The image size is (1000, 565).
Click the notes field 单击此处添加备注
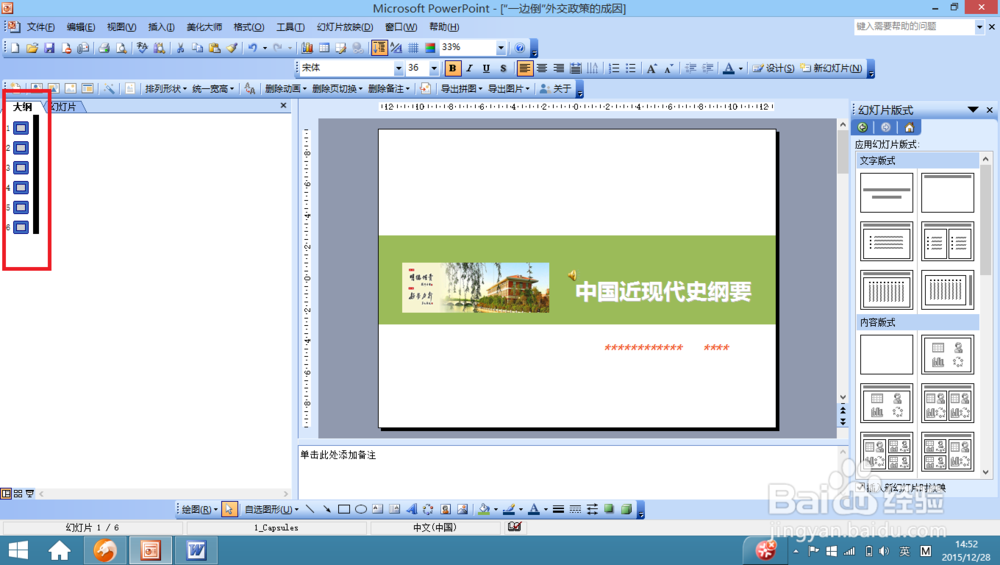338,455
